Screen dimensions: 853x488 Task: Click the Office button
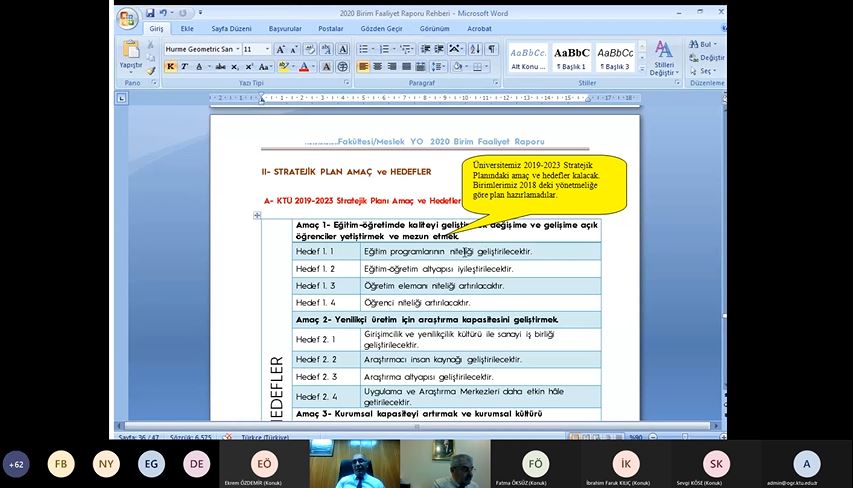click(127, 18)
